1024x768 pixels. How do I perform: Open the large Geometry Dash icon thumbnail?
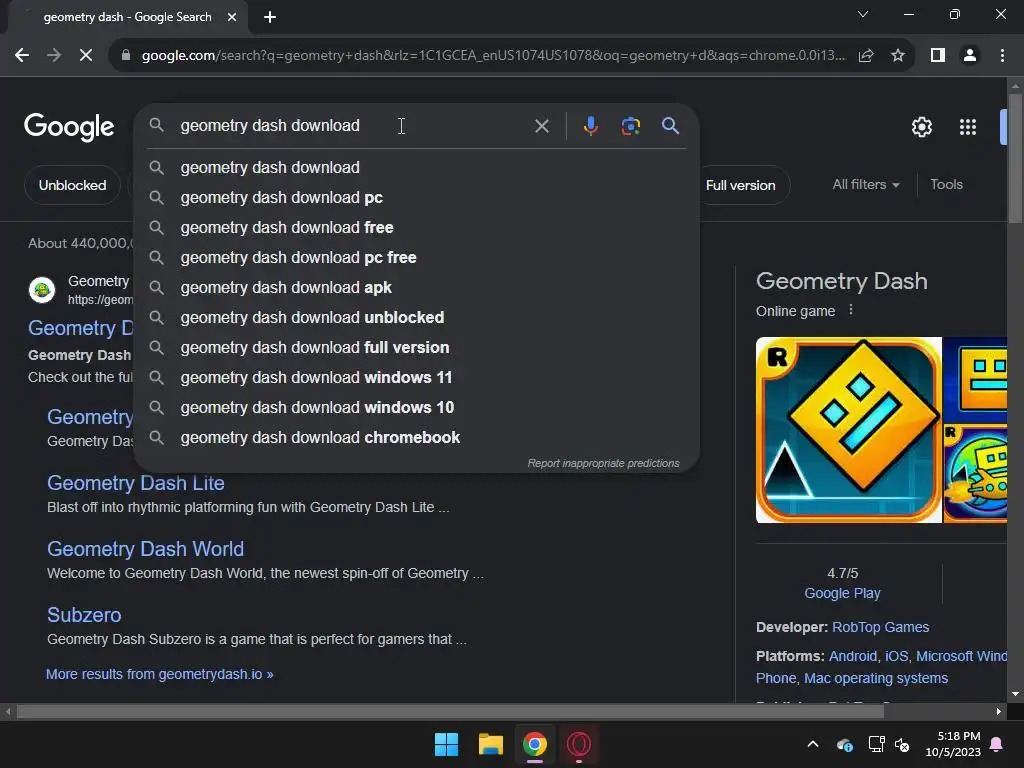pyautogui.click(x=848, y=430)
